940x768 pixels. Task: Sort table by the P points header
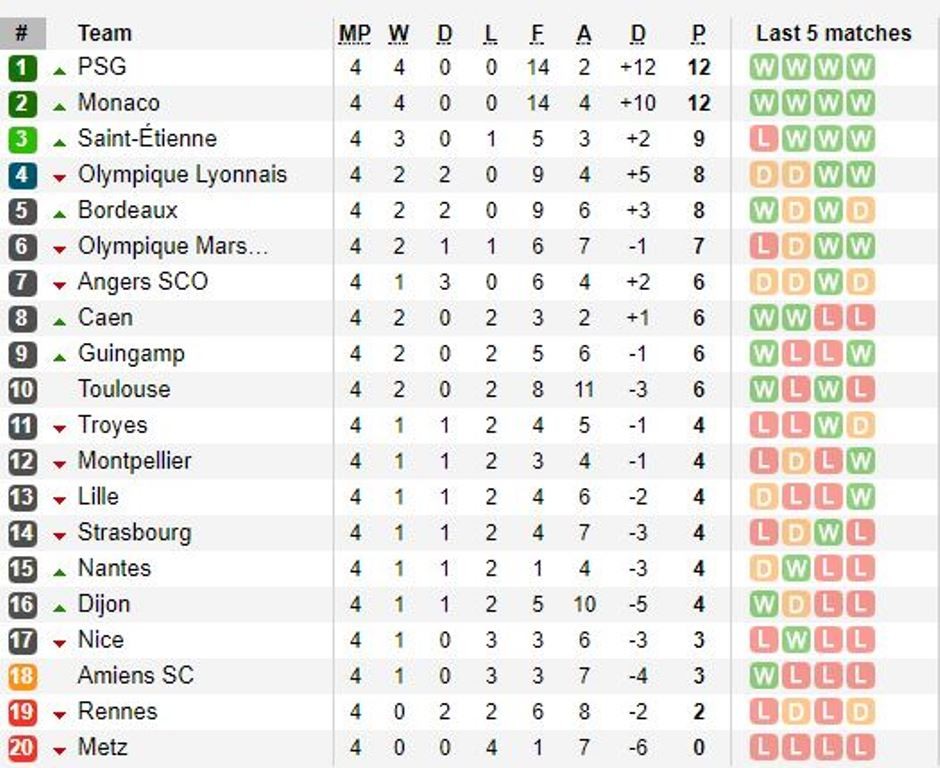(x=698, y=34)
